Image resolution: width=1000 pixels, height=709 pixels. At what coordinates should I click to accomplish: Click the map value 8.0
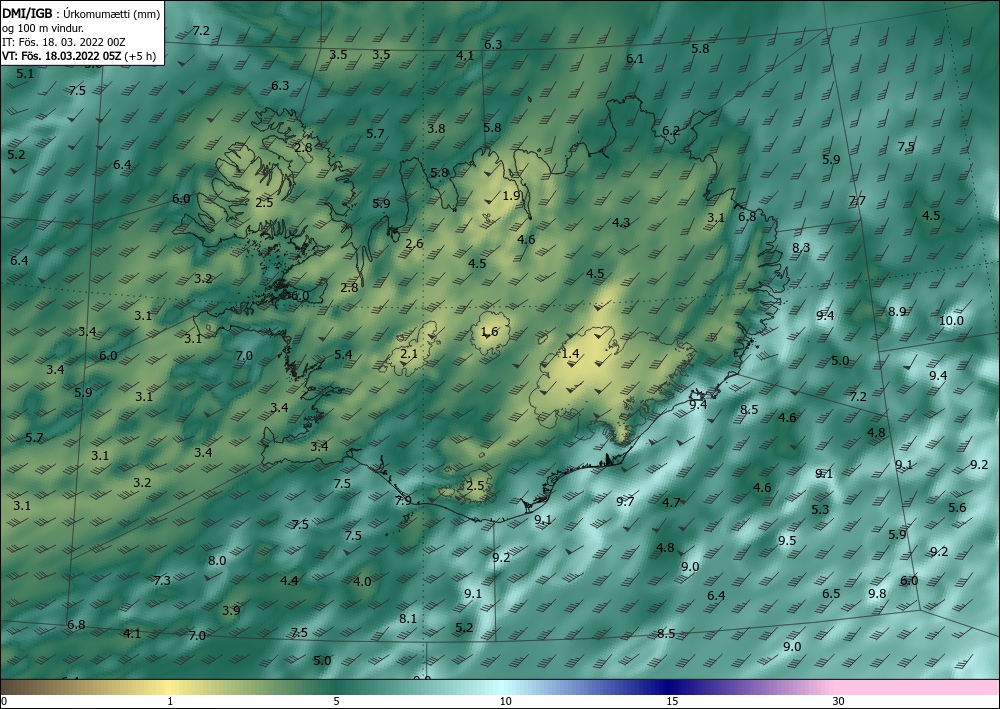point(217,561)
